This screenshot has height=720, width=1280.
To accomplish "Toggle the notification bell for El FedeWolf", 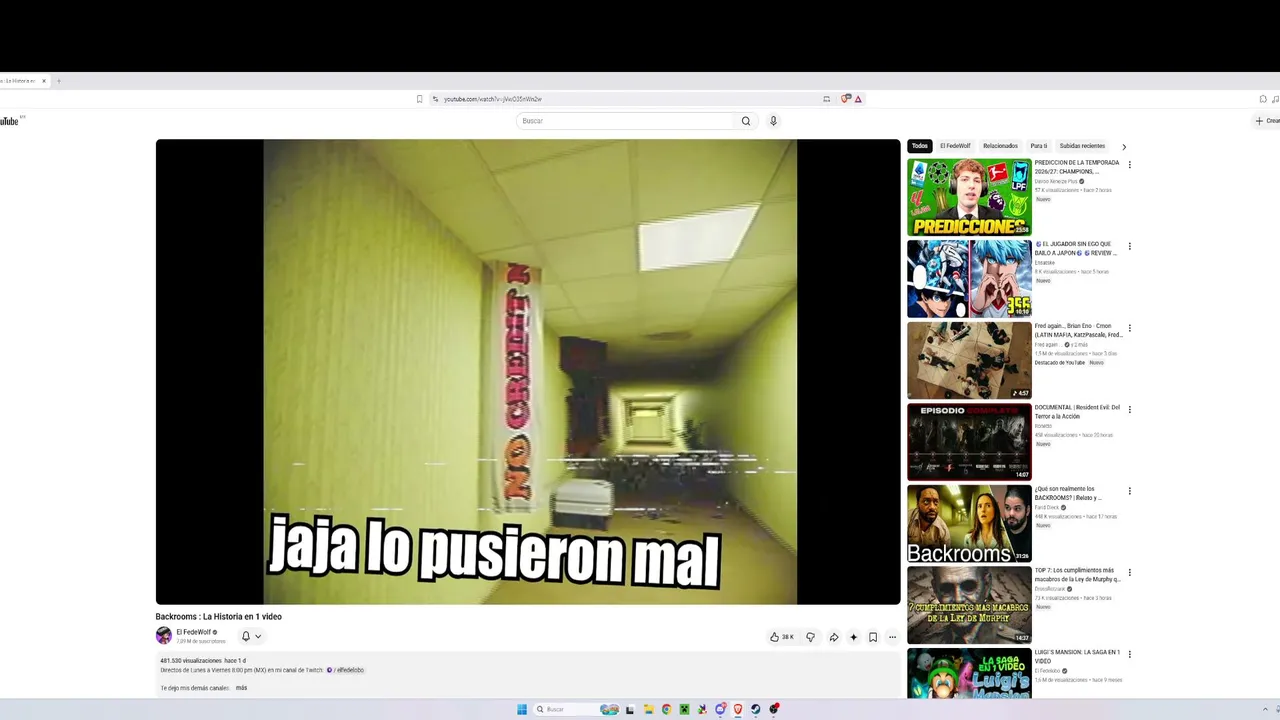I will coord(246,636).
